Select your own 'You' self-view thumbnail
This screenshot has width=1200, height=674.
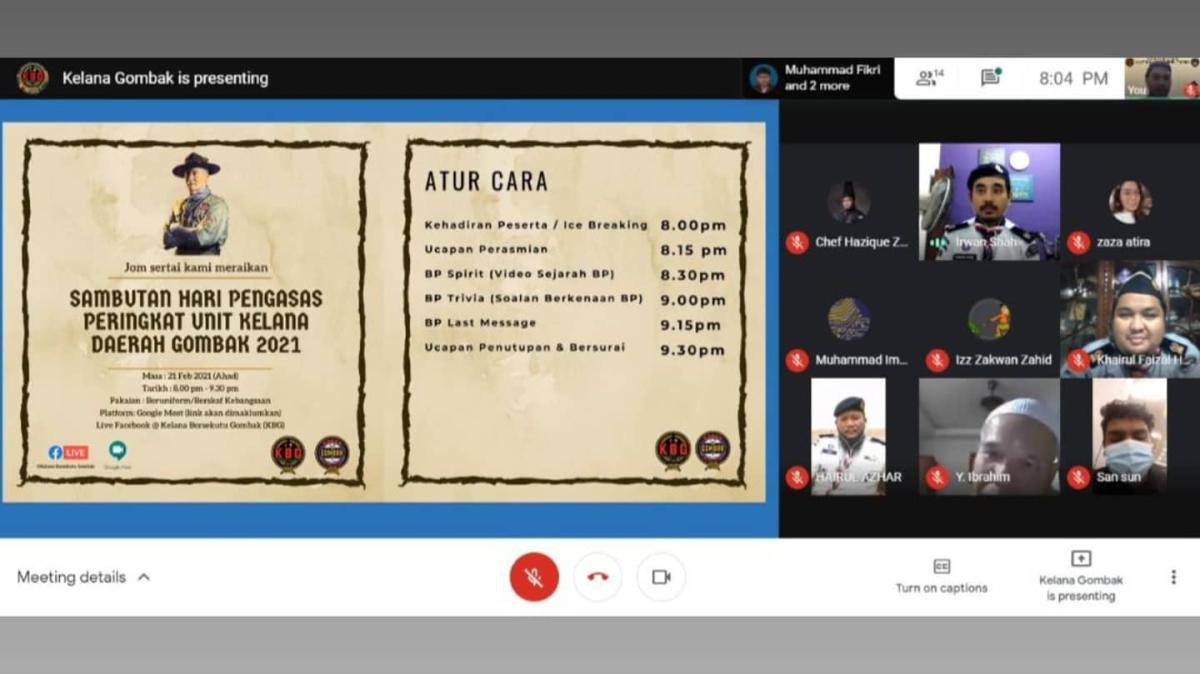pos(1160,77)
